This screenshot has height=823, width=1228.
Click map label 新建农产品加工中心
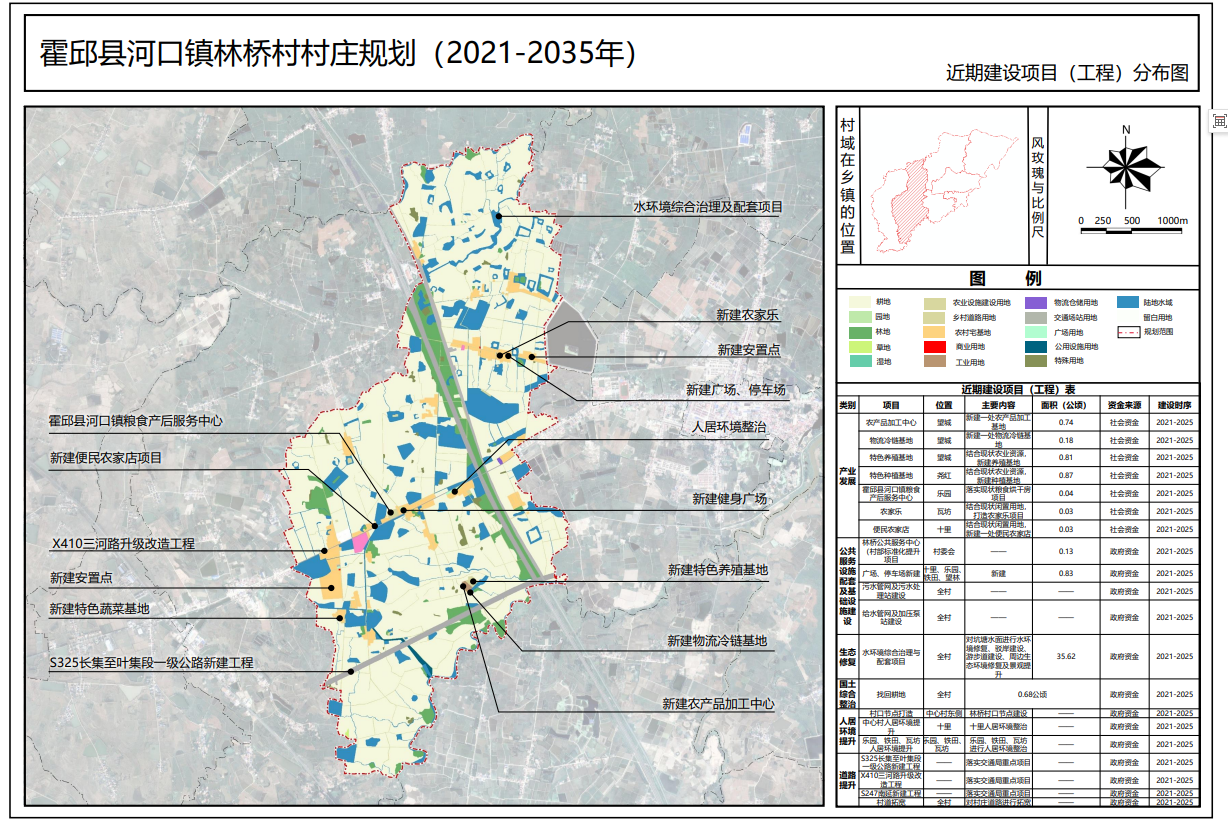pos(718,704)
